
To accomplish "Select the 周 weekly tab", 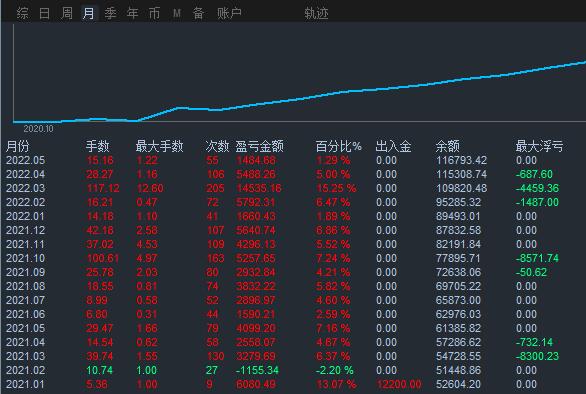I will coord(67,13).
